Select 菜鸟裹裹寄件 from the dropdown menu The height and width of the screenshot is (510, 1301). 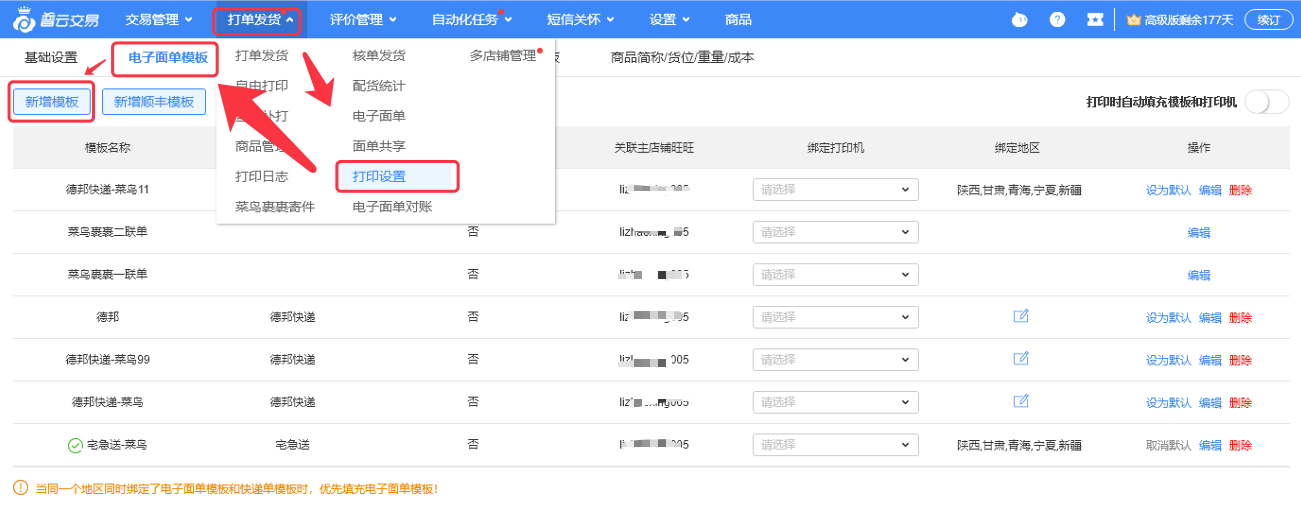click(275, 207)
